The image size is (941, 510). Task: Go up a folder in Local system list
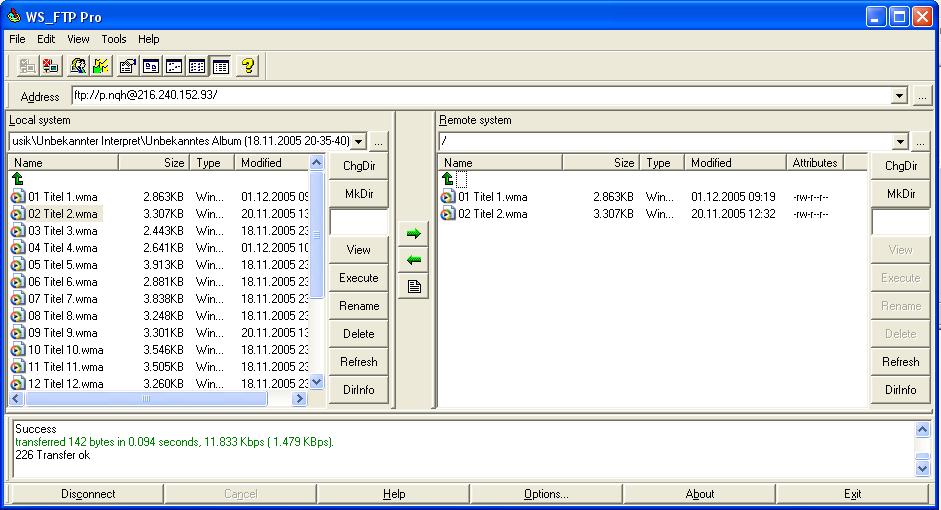point(17,179)
